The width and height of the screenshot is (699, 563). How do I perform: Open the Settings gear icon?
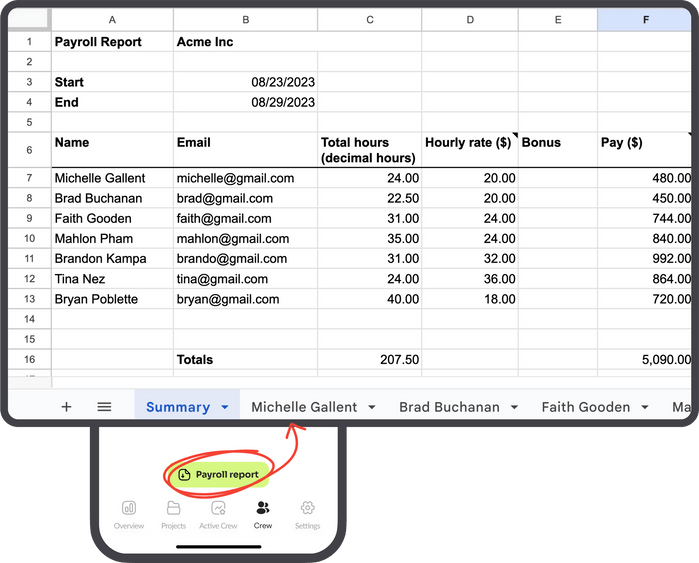(x=308, y=508)
